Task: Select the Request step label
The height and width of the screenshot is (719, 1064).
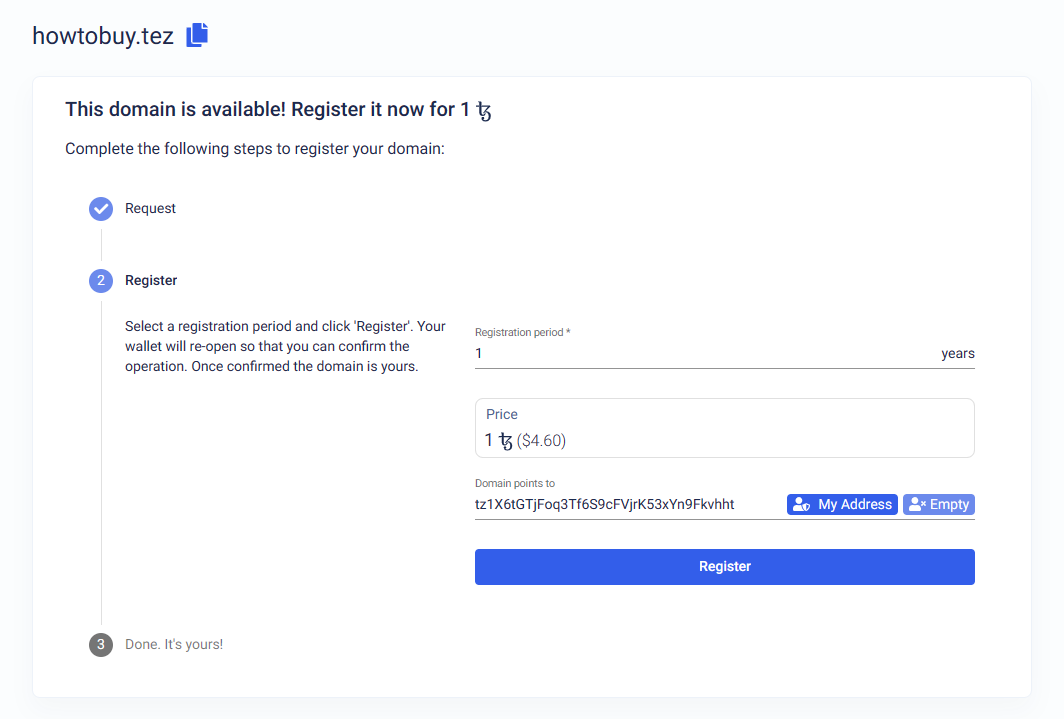Action: pos(150,209)
